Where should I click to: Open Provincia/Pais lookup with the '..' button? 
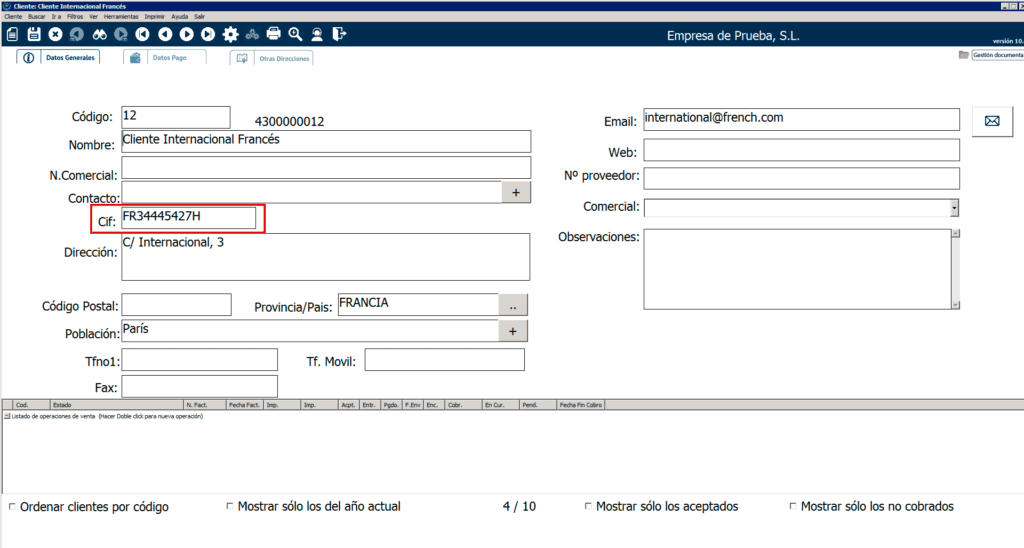coord(513,304)
